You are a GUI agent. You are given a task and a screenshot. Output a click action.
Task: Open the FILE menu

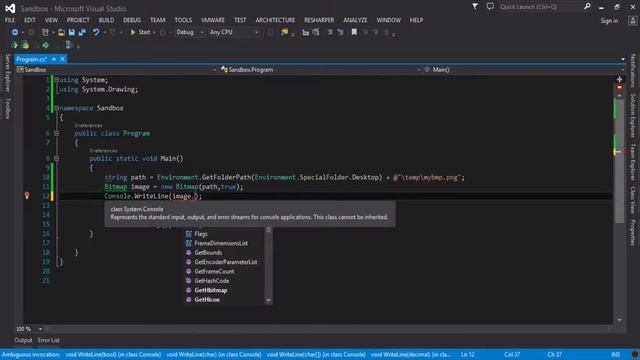coord(10,20)
